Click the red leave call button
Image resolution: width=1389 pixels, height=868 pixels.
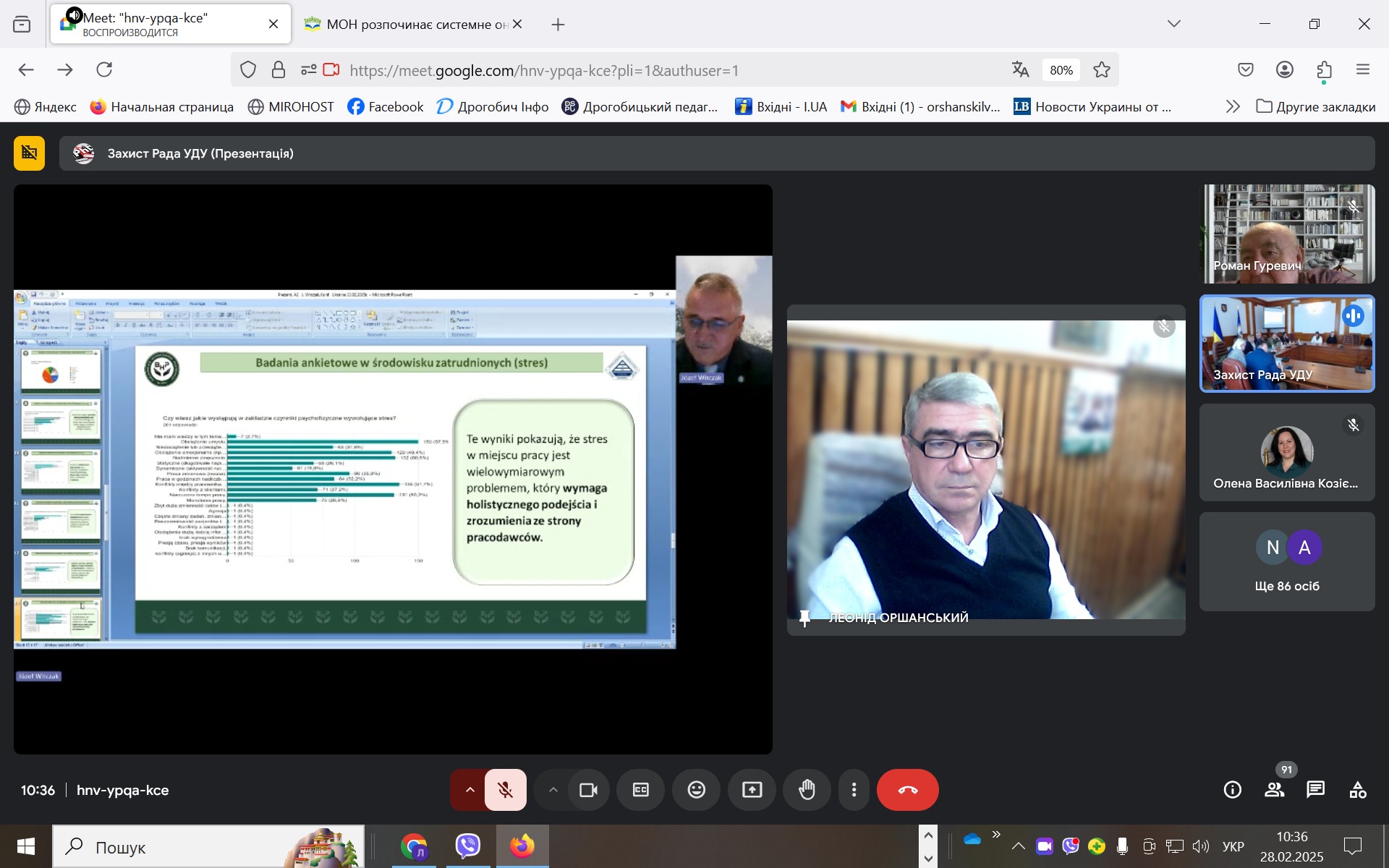click(907, 790)
